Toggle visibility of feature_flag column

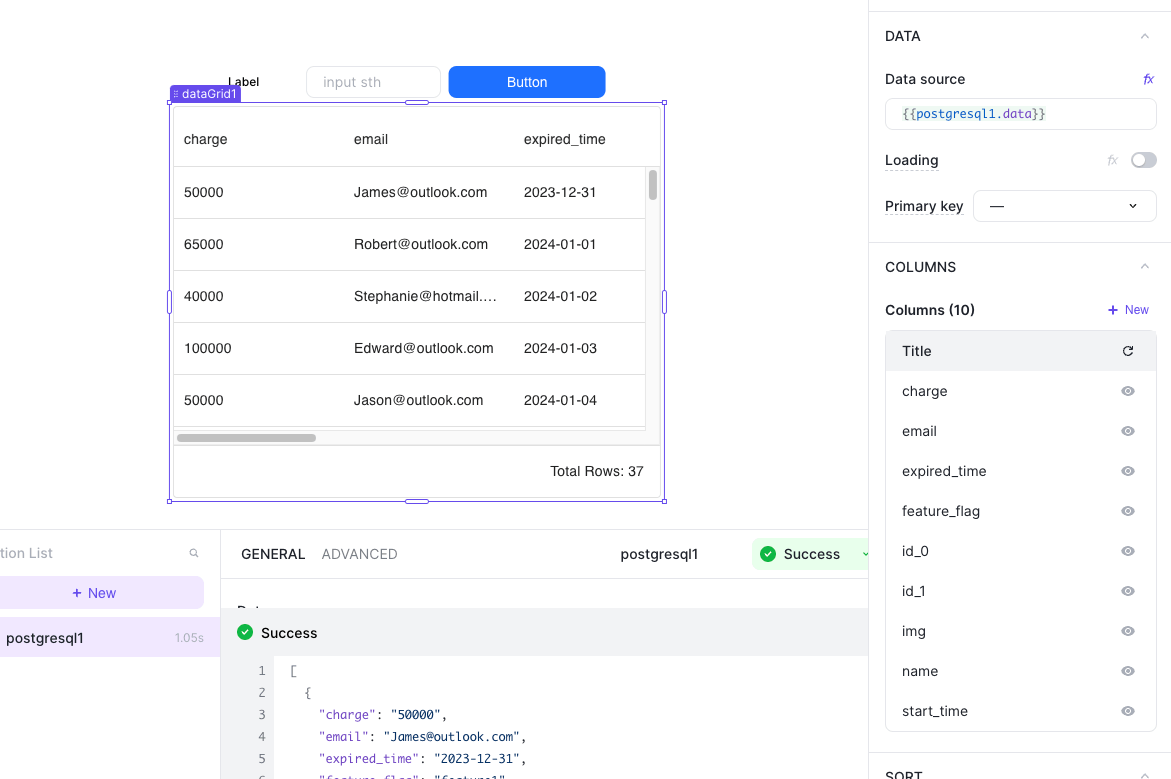coord(1128,511)
